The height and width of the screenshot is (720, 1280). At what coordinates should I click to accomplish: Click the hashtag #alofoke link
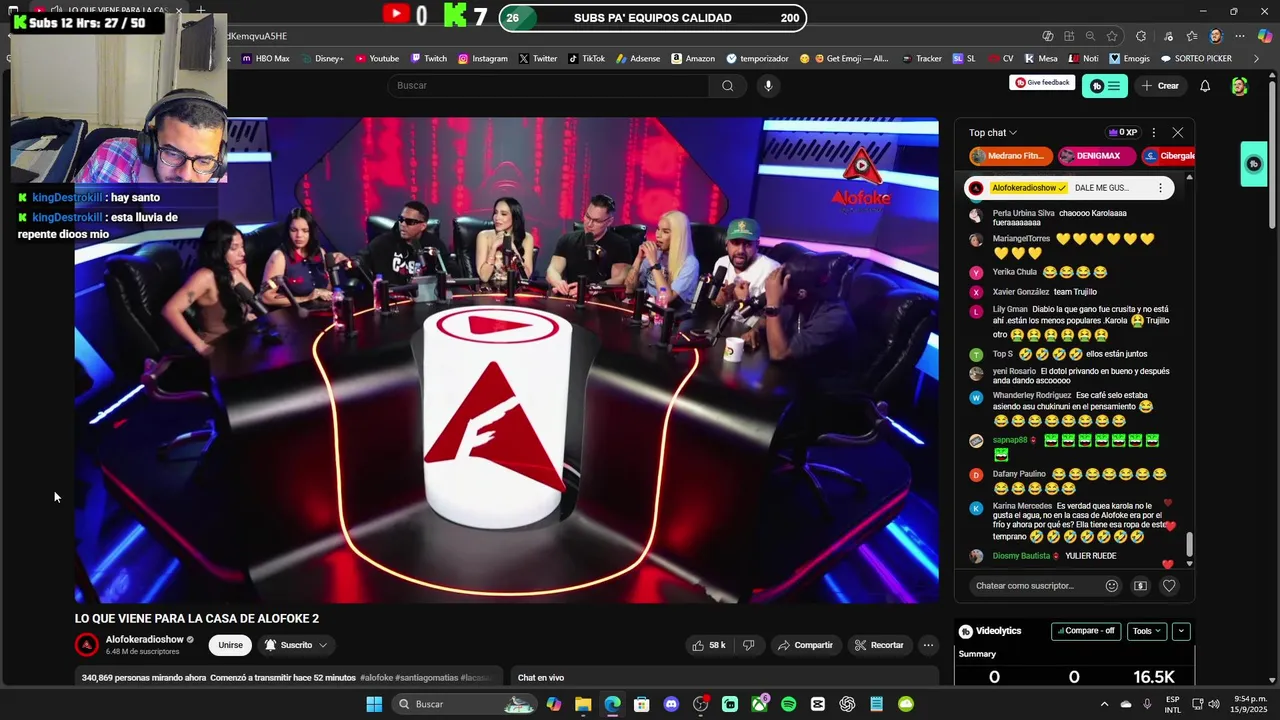[x=377, y=678]
